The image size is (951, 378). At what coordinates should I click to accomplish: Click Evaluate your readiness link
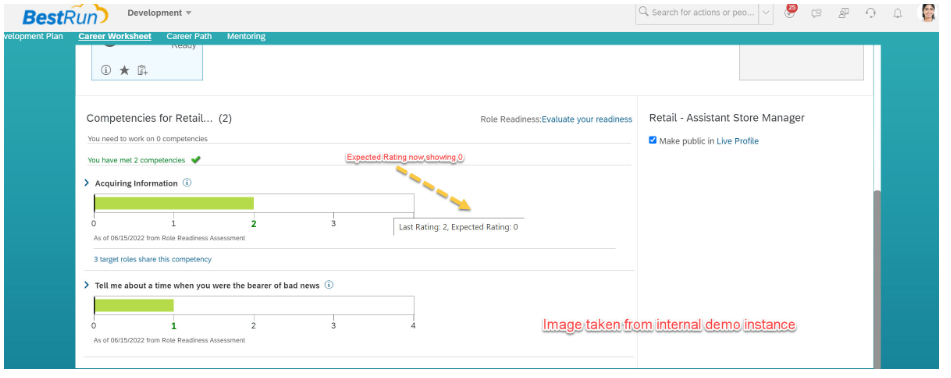pos(586,119)
